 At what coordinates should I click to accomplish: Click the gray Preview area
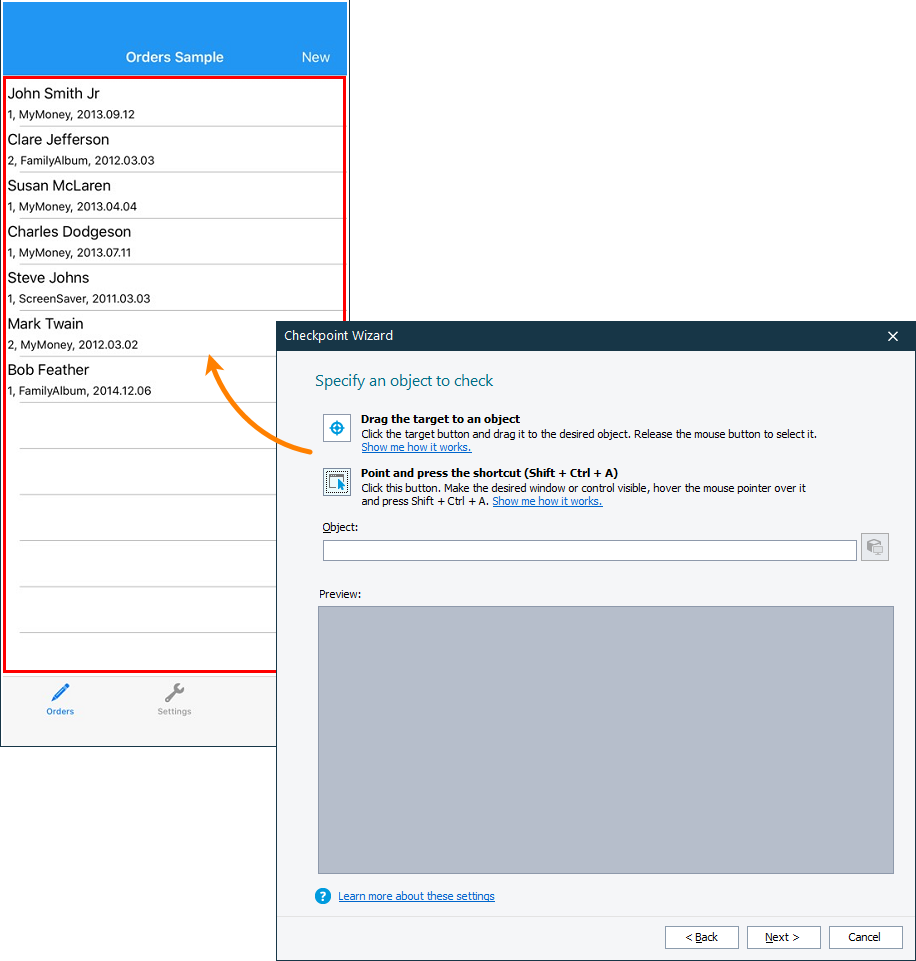click(605, 738)
